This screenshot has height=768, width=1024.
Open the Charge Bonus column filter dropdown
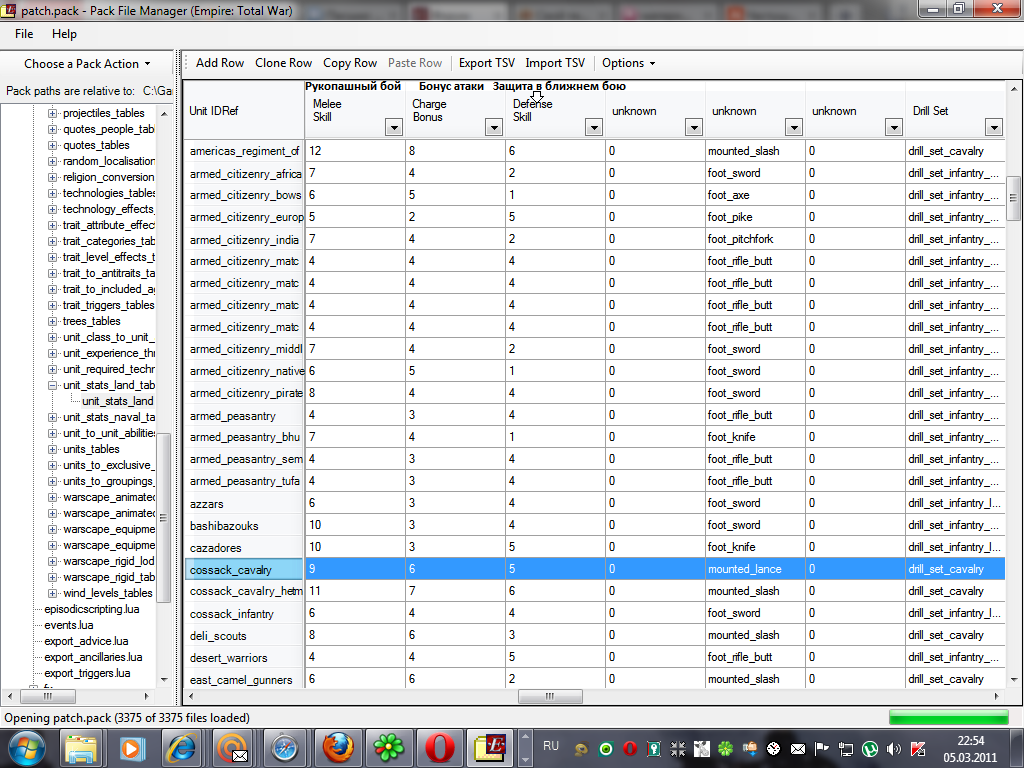click(x=494, y=127)
